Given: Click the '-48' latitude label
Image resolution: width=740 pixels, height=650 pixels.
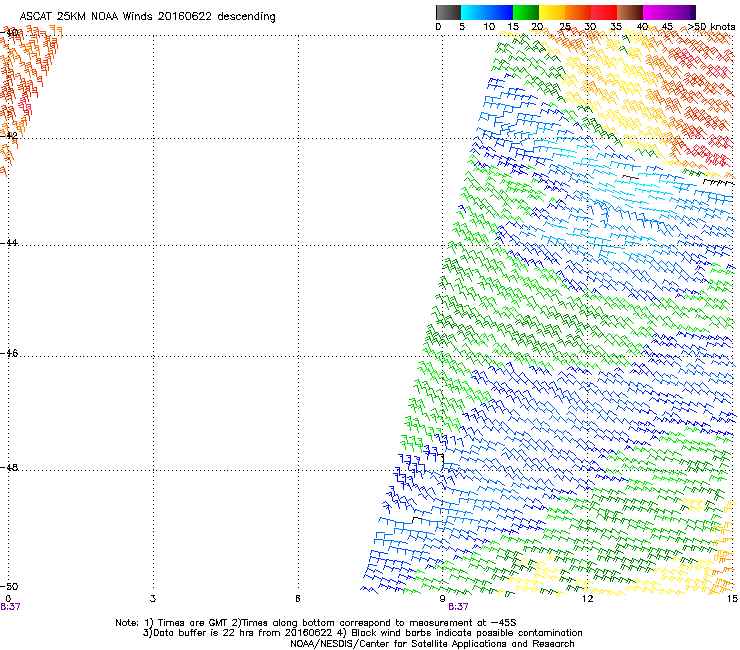Looking at the screenshot, I should pos(9,467).
